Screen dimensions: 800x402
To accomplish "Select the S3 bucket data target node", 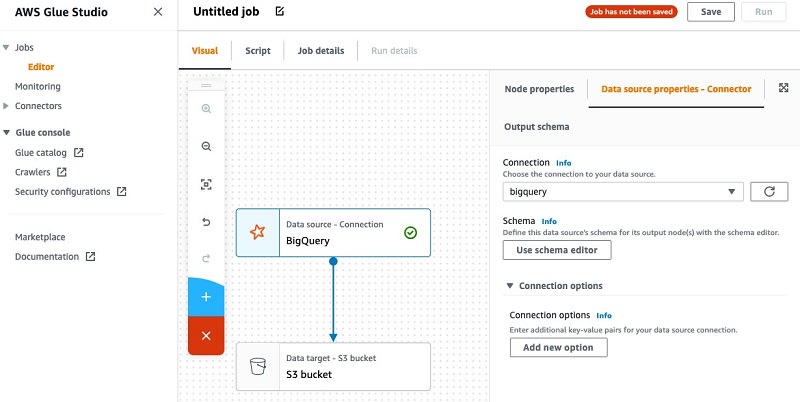I will point(333,366).
